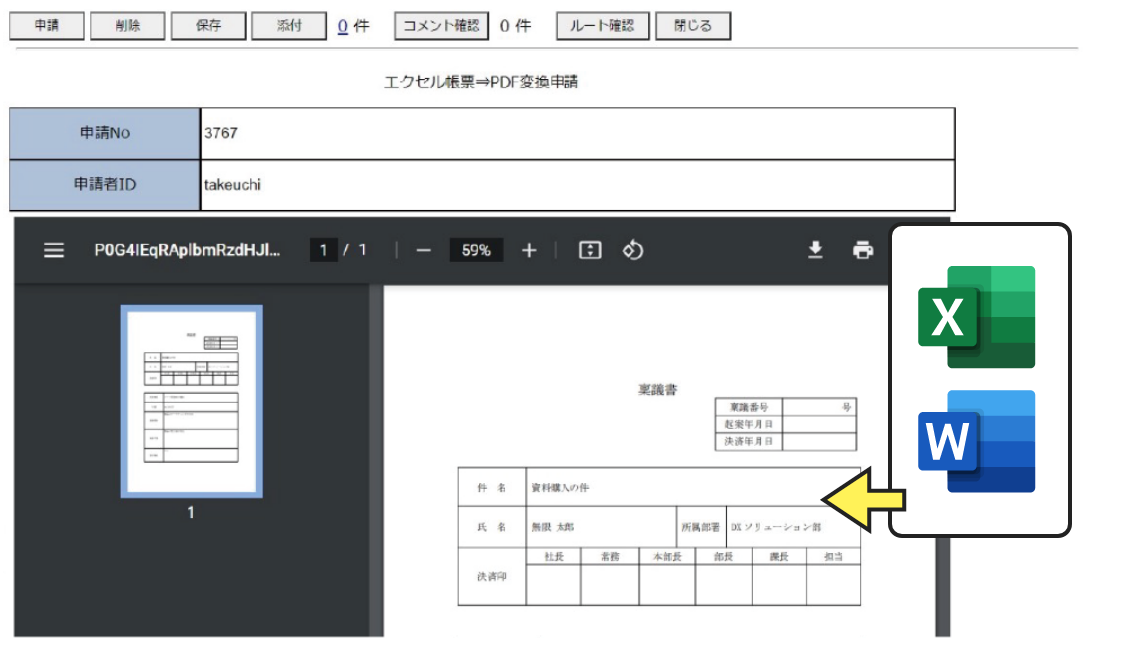Open the attachment count link 0
This screenshot has width=1126, height=658.
click(343, 27)
